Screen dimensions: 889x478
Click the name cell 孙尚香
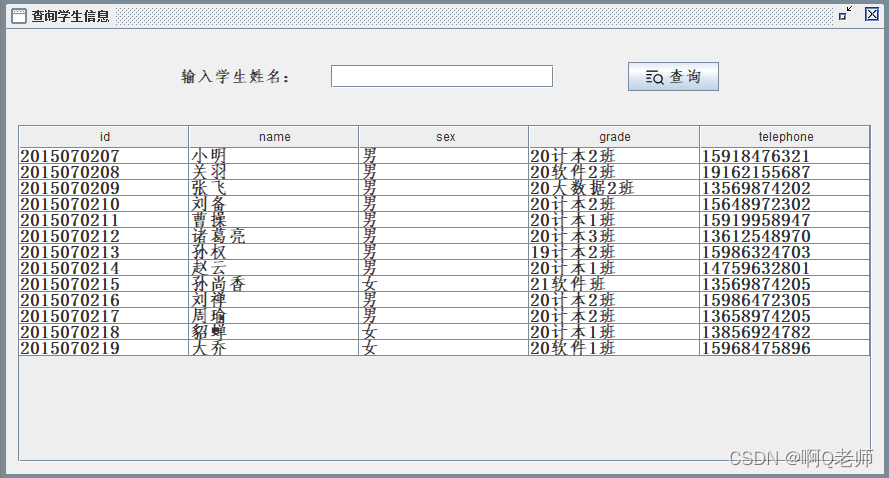click(274, 284)
